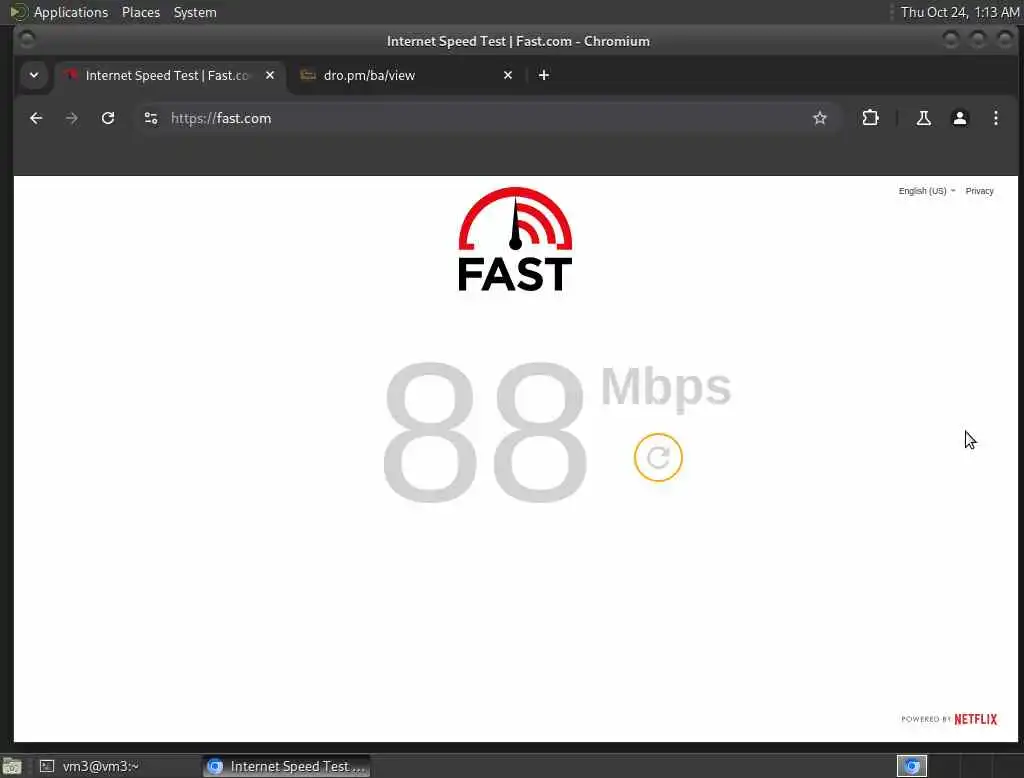Click the fast.com address bar
The width and height of the screenshot is (1024, 778).
[x=483, y=118]
